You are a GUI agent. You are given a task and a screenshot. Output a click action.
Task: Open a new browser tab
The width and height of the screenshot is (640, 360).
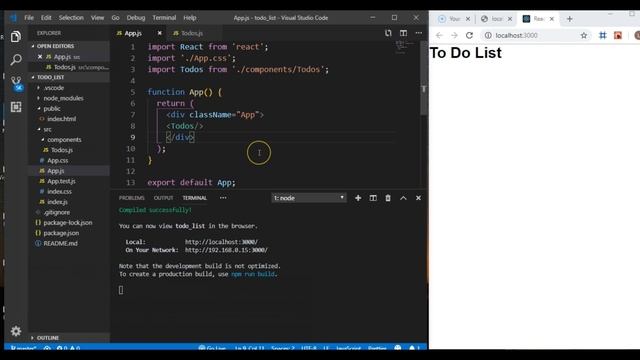tap(569, 19)
